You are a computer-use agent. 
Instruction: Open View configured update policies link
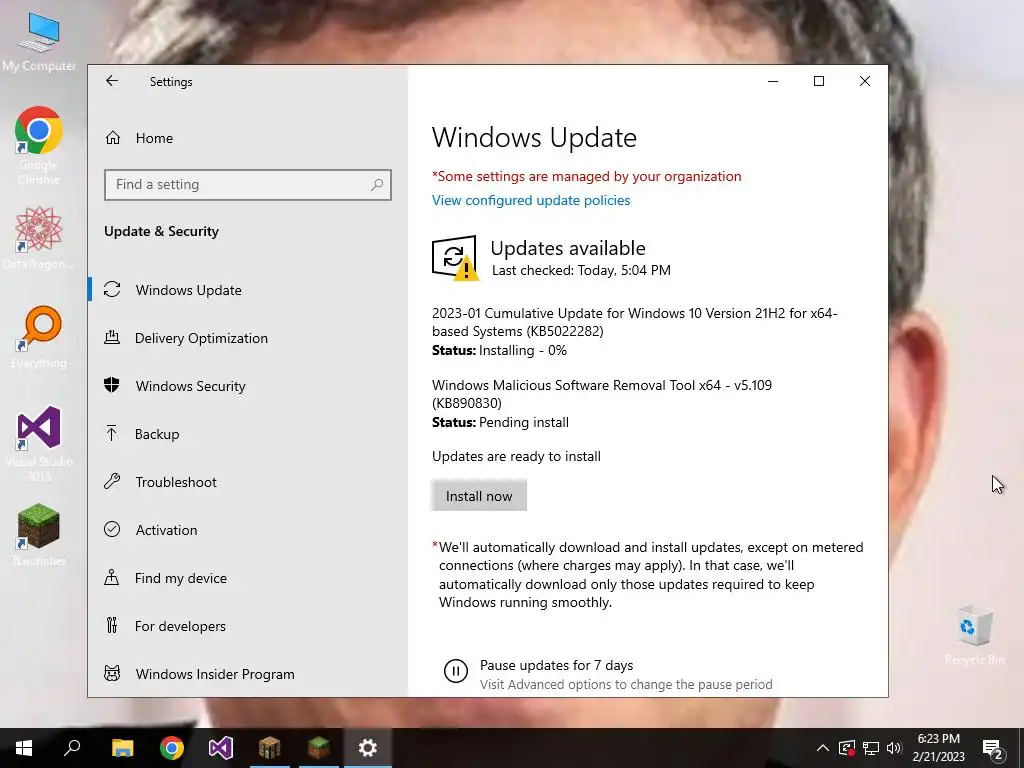[531, 200]
